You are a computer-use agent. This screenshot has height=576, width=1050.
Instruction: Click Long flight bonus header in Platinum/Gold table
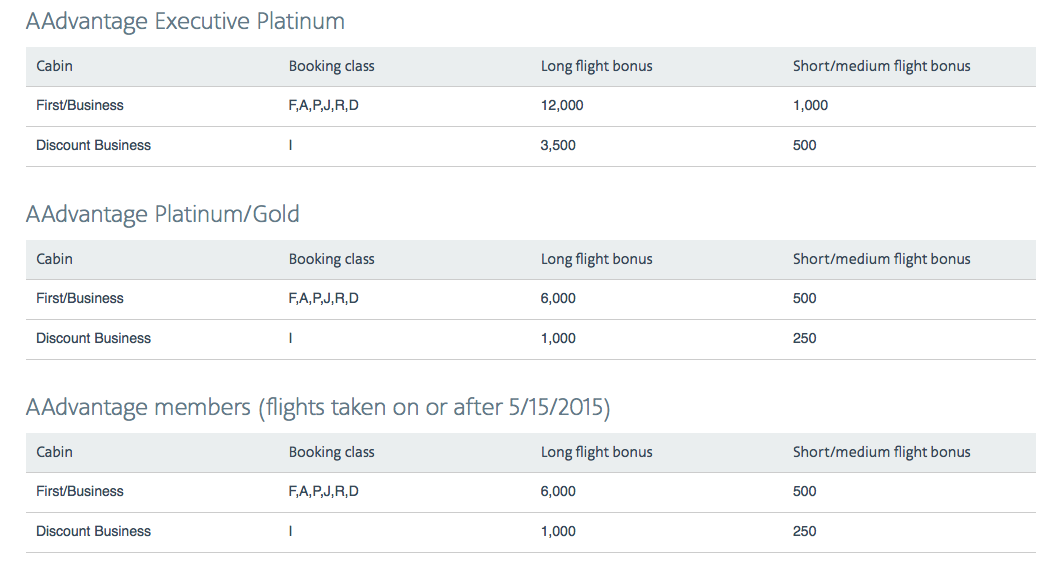point(596,259)
